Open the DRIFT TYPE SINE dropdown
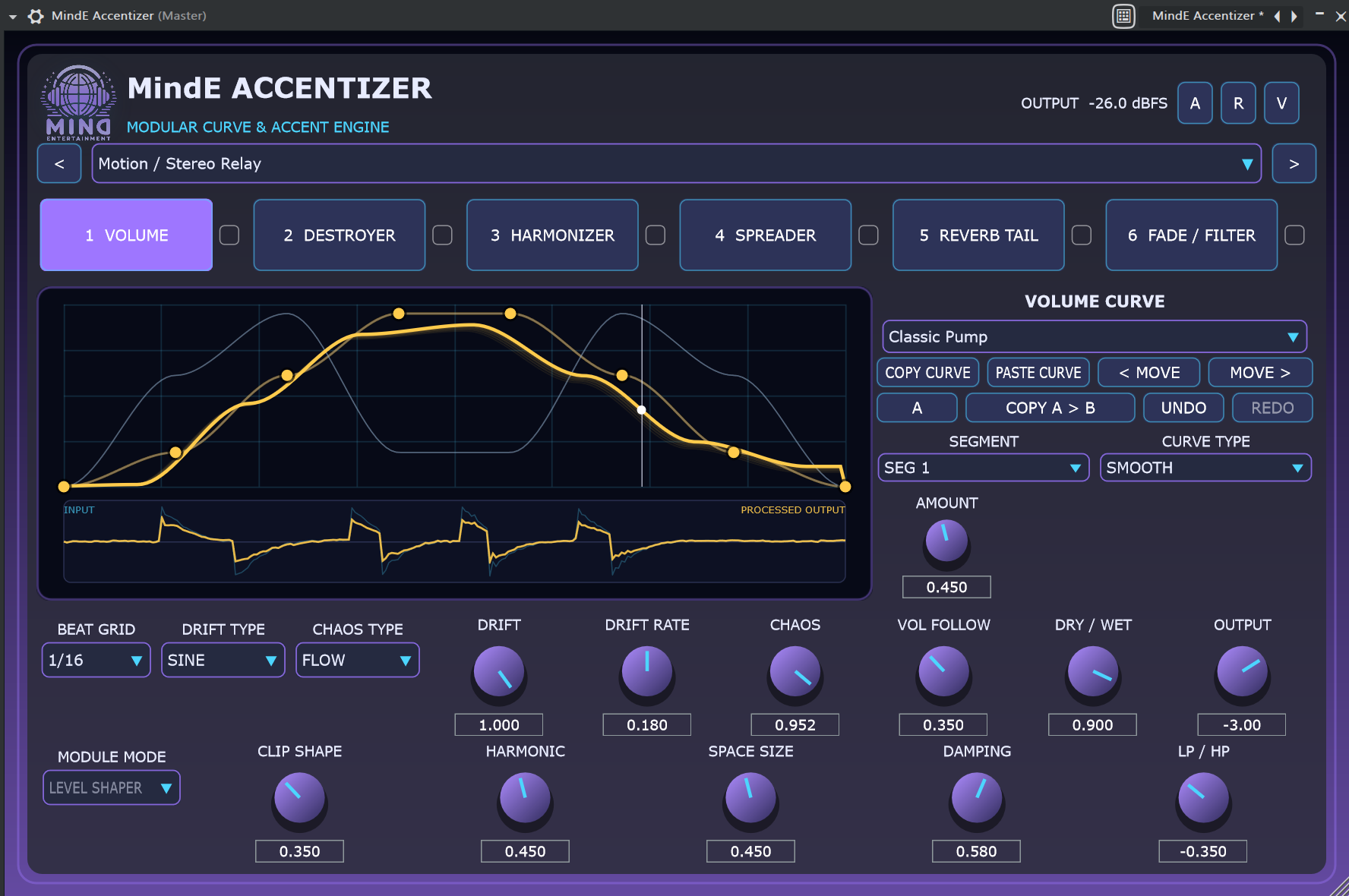1349x896 pixels. 223,660
